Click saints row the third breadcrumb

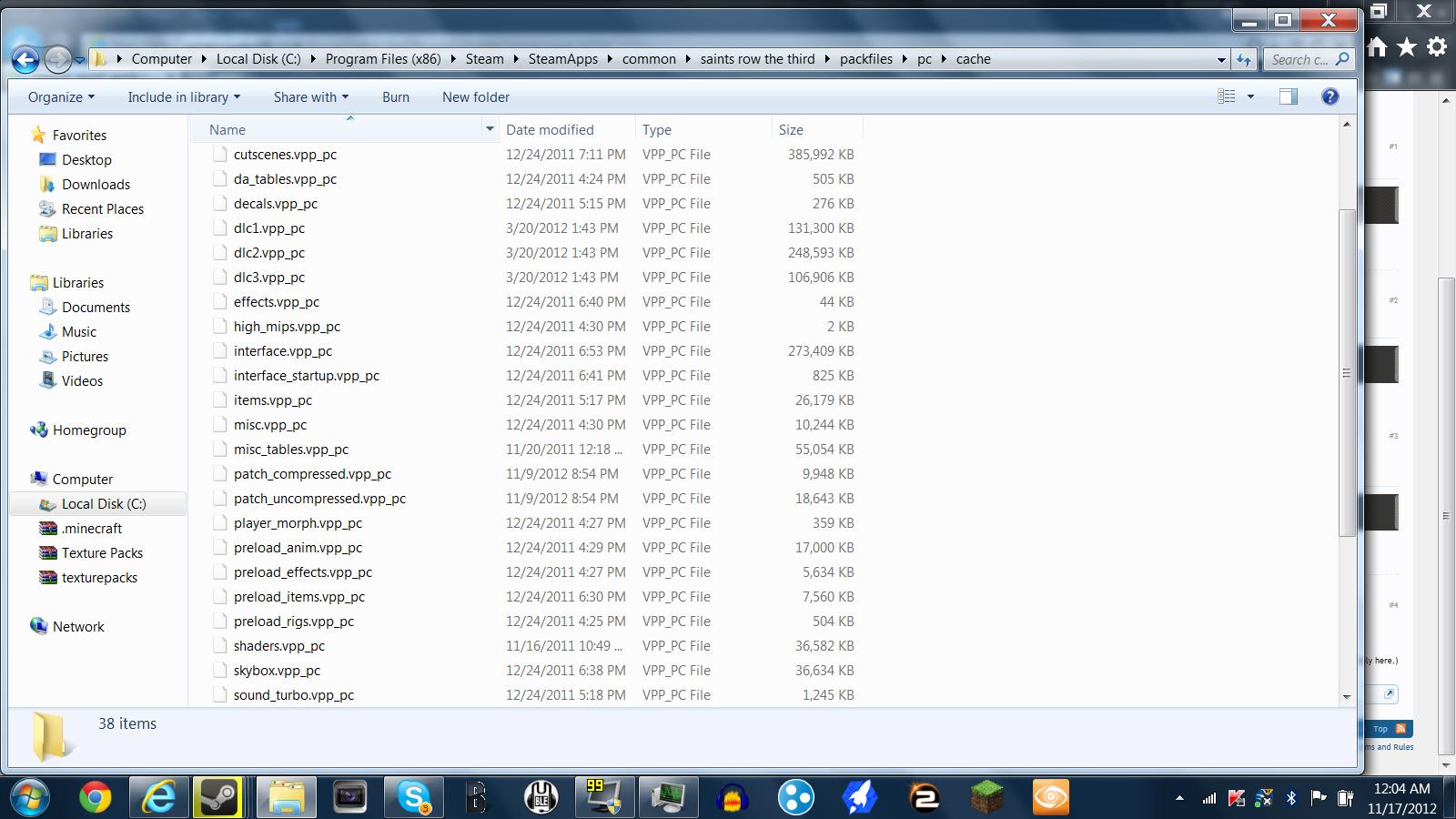pyautogui.click(x=757, y=59)
